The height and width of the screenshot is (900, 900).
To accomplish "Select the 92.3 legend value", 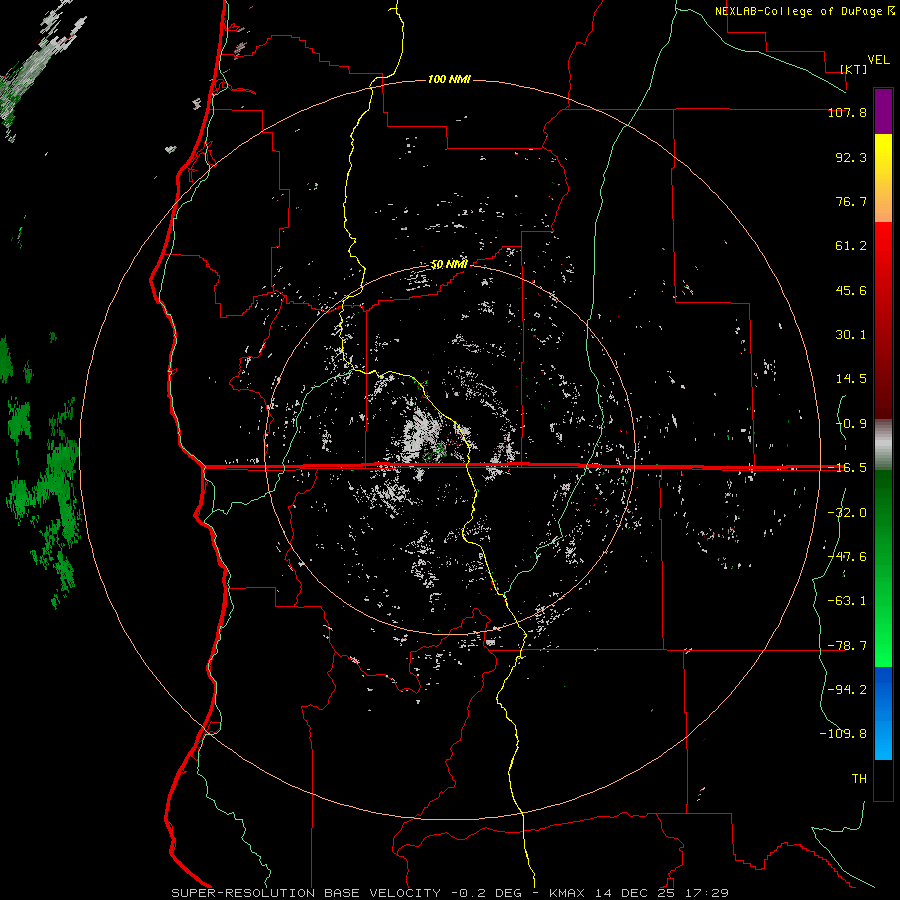I will pyautogui.click(x=851, y=157).
